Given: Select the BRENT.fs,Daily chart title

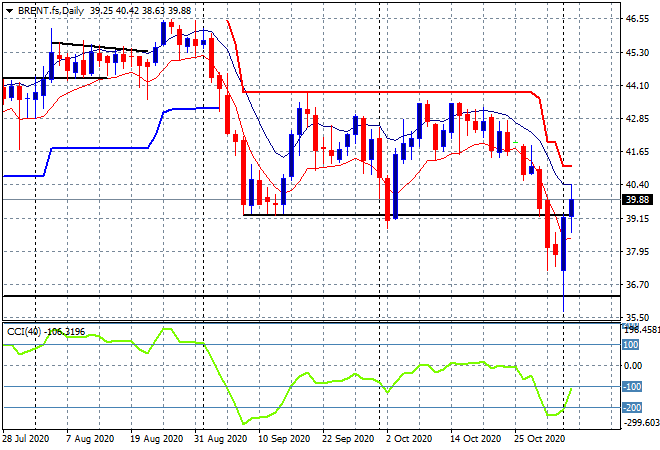Looking at the screenshot, I should (51, 11).
